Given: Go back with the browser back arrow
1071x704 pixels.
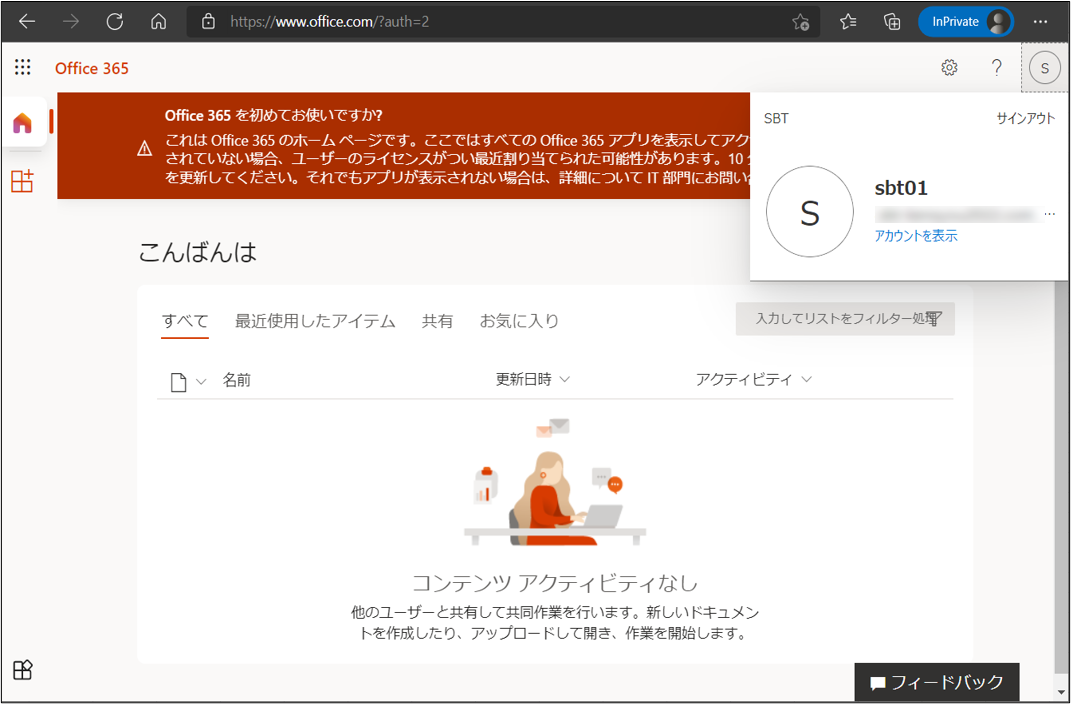Looking at the screenshot, I should pyautogui.click(x=27, y=22).
